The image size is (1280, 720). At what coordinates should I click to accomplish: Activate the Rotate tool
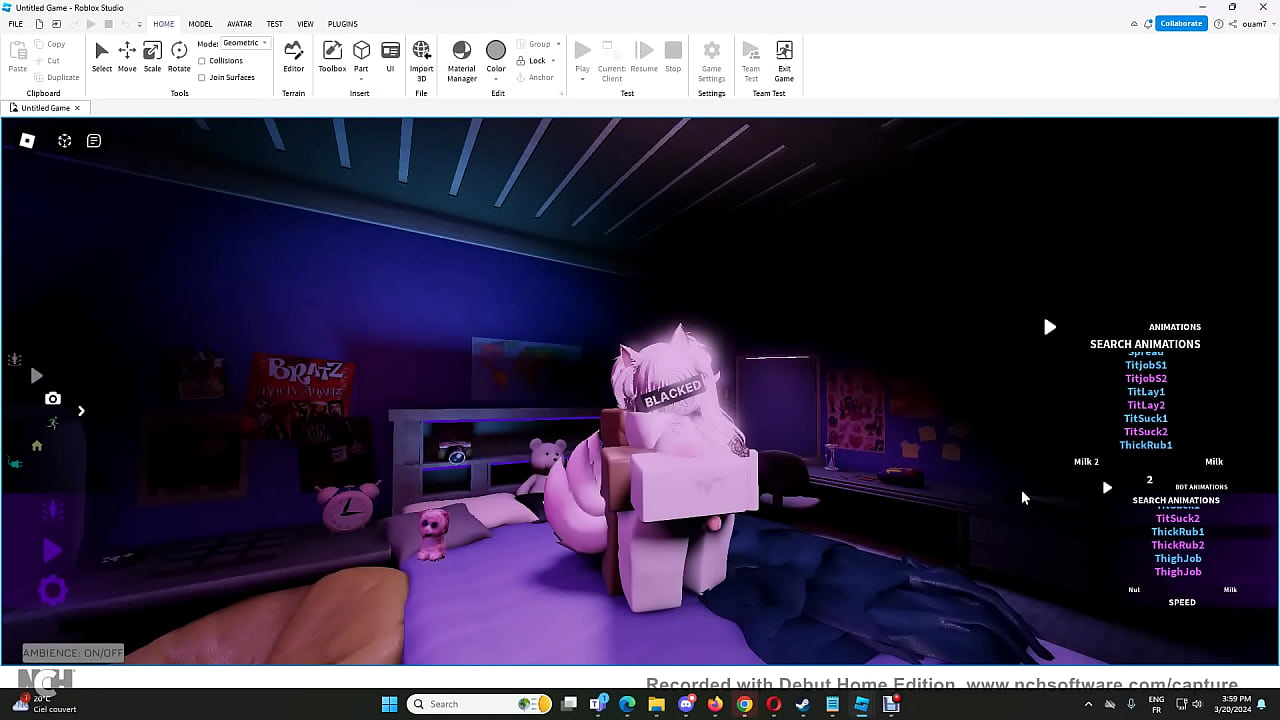click(179, 57)
